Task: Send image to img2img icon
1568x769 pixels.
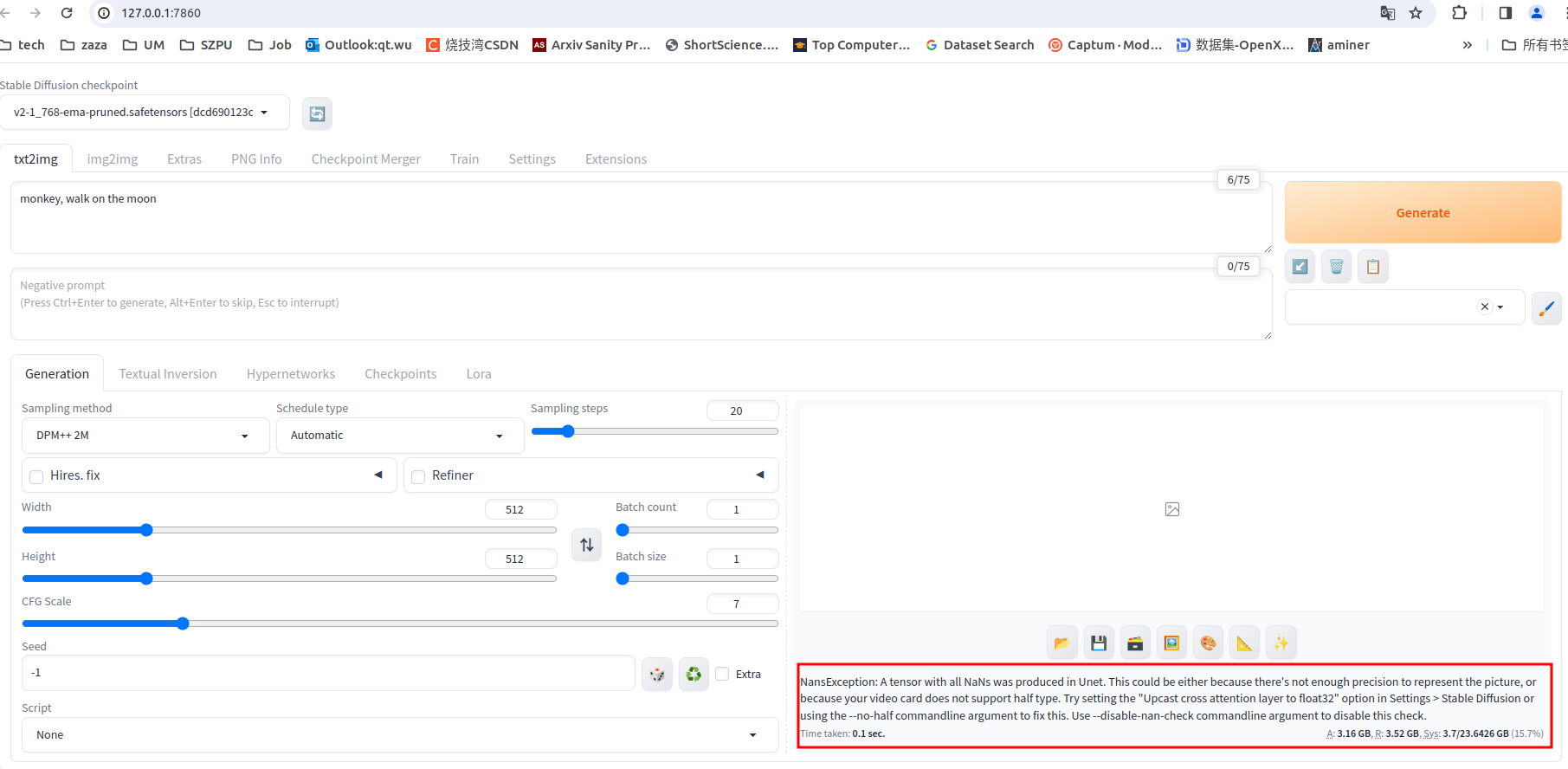Action: tap(1171, 643)
